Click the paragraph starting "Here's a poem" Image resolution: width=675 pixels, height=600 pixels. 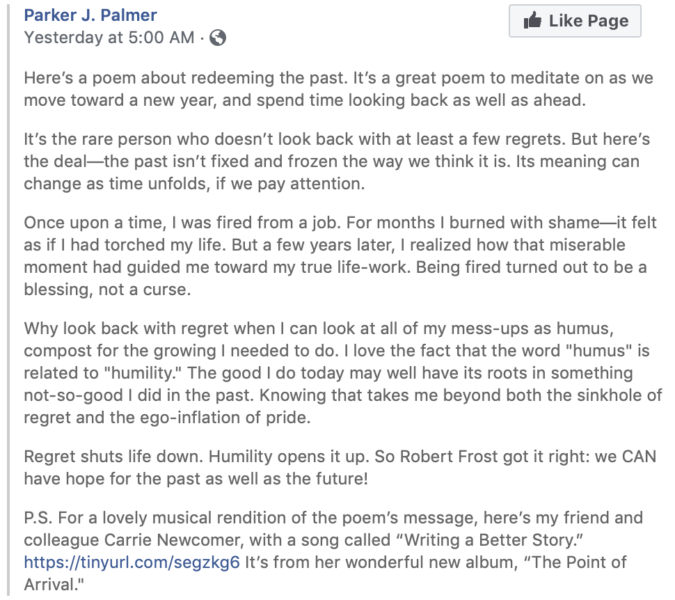[x=338, y=89]
